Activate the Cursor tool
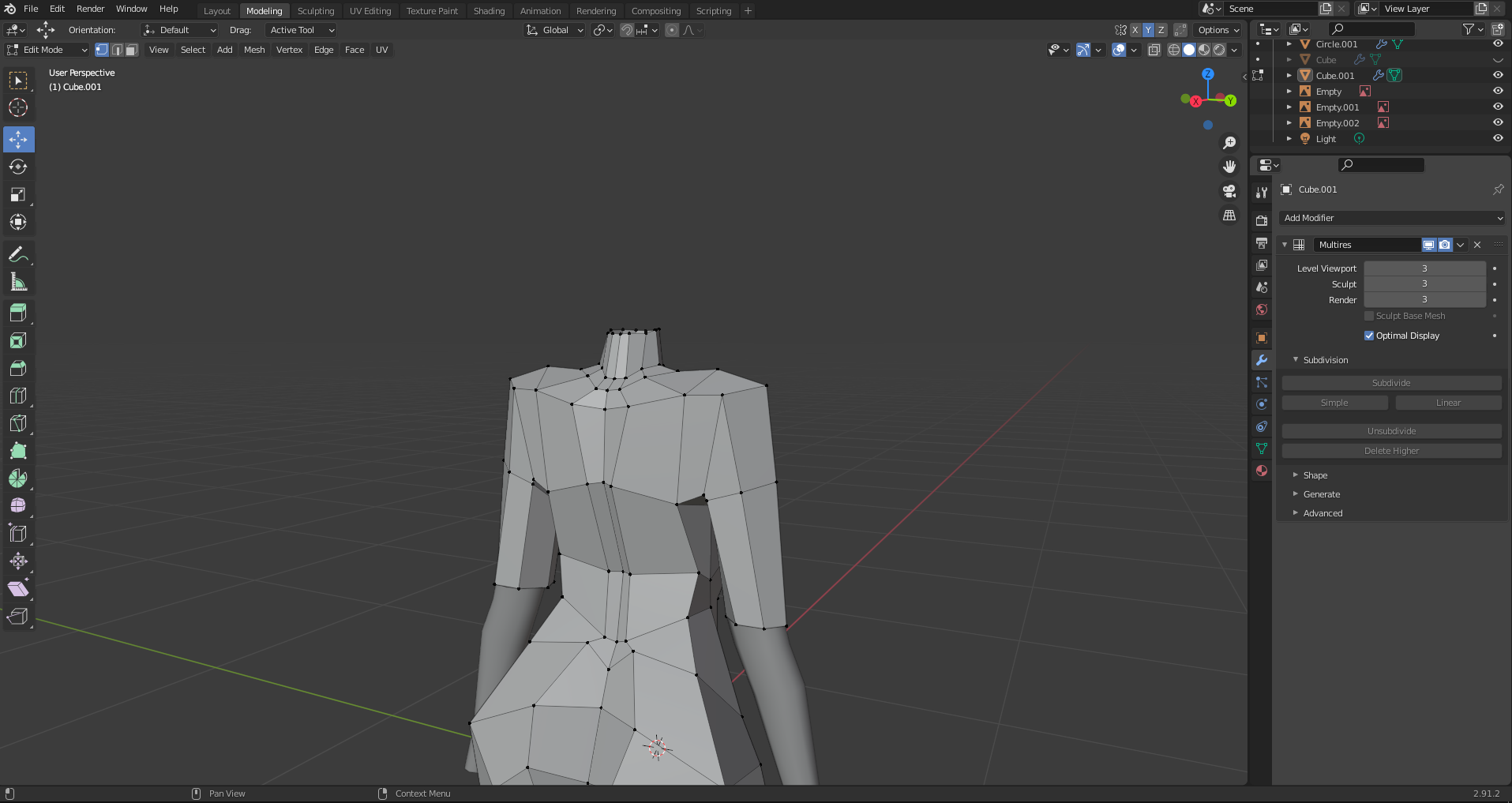The image size is (1512, 803). point(18,107)
